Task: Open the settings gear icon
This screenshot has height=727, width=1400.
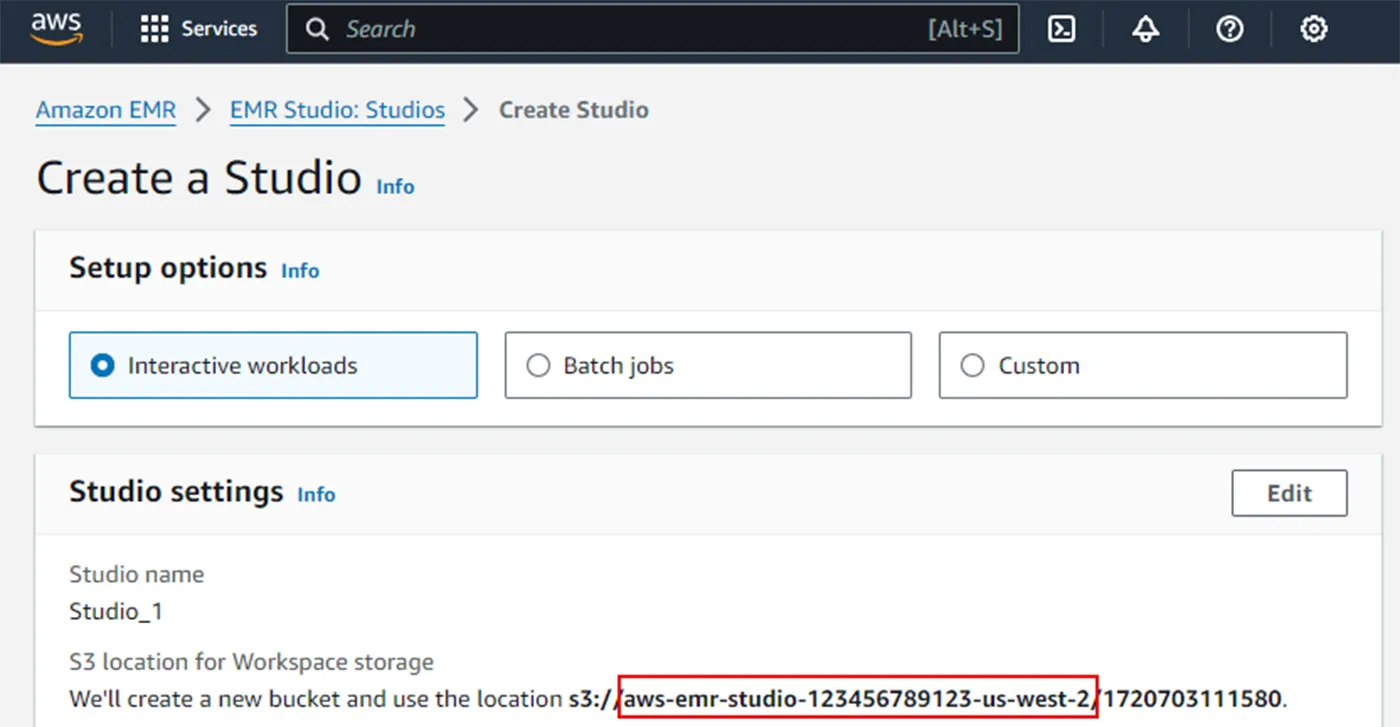Action: (1313, 29)
